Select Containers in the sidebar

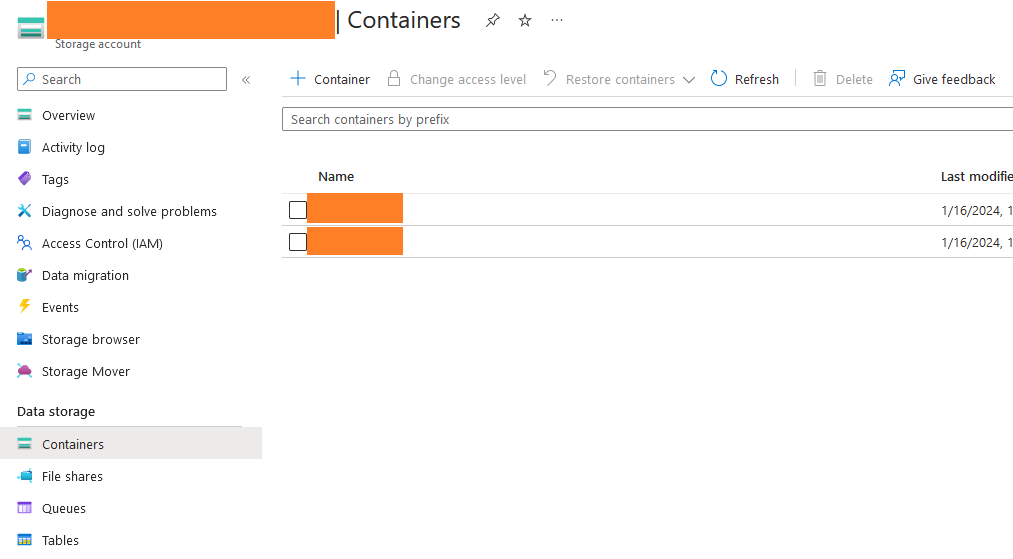(131, 444)
